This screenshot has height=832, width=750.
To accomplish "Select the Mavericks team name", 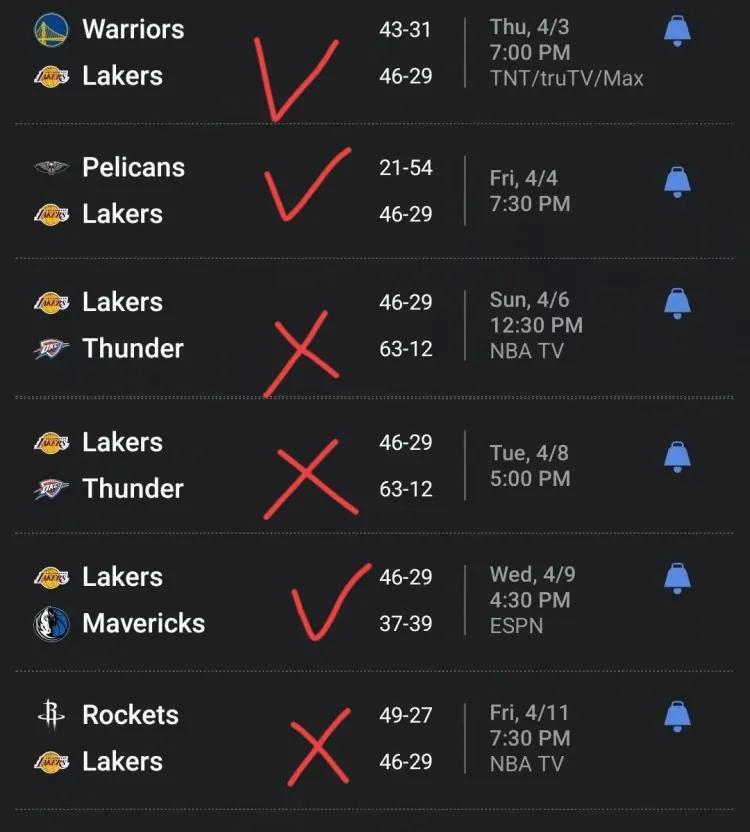I will click(x=144, y=623).
